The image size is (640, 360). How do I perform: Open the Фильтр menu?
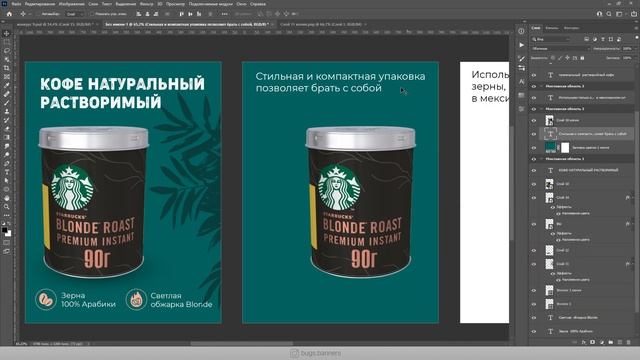[x=147, y=4]
